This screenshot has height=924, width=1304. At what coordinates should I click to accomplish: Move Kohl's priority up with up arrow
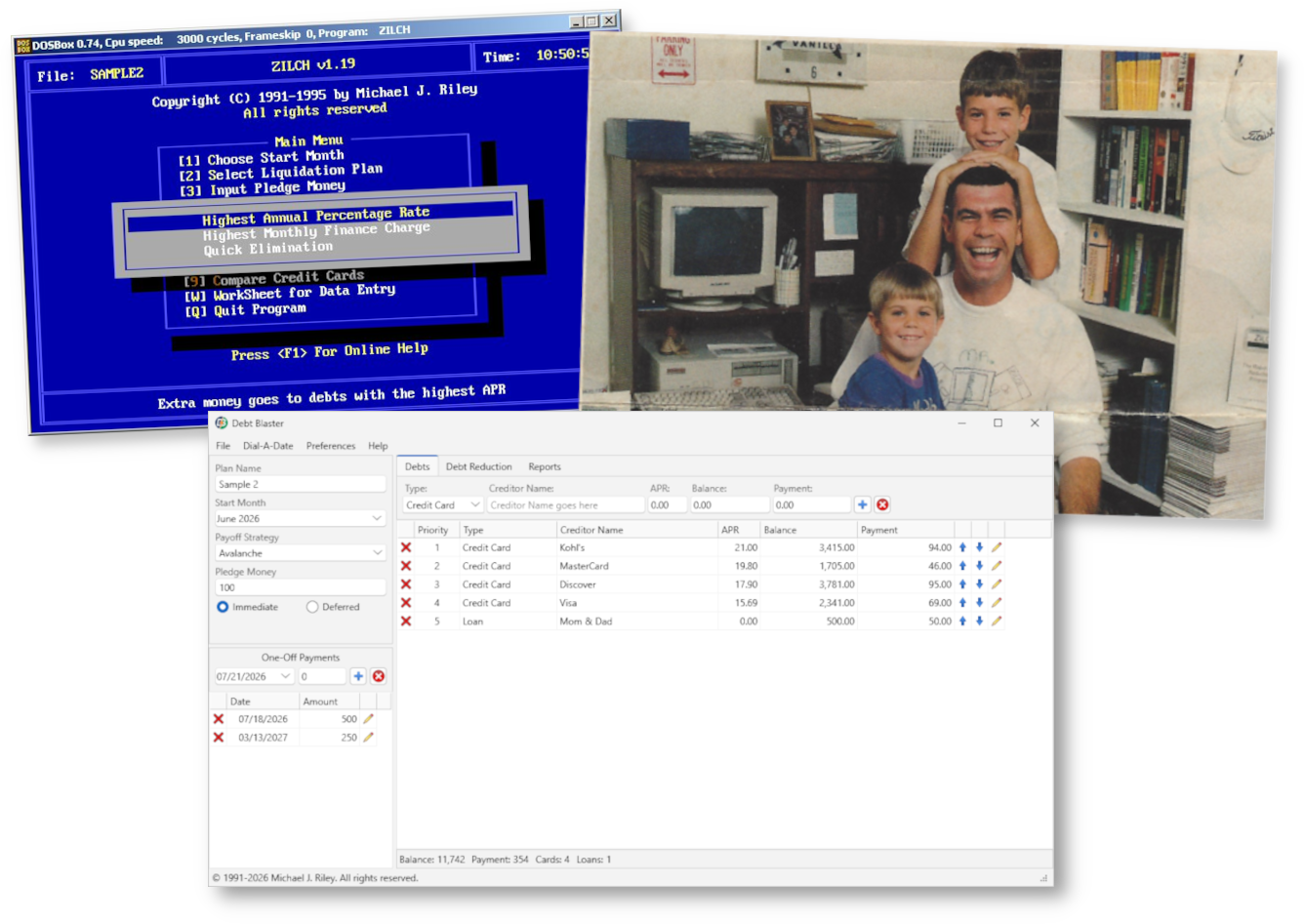[962, 547]
